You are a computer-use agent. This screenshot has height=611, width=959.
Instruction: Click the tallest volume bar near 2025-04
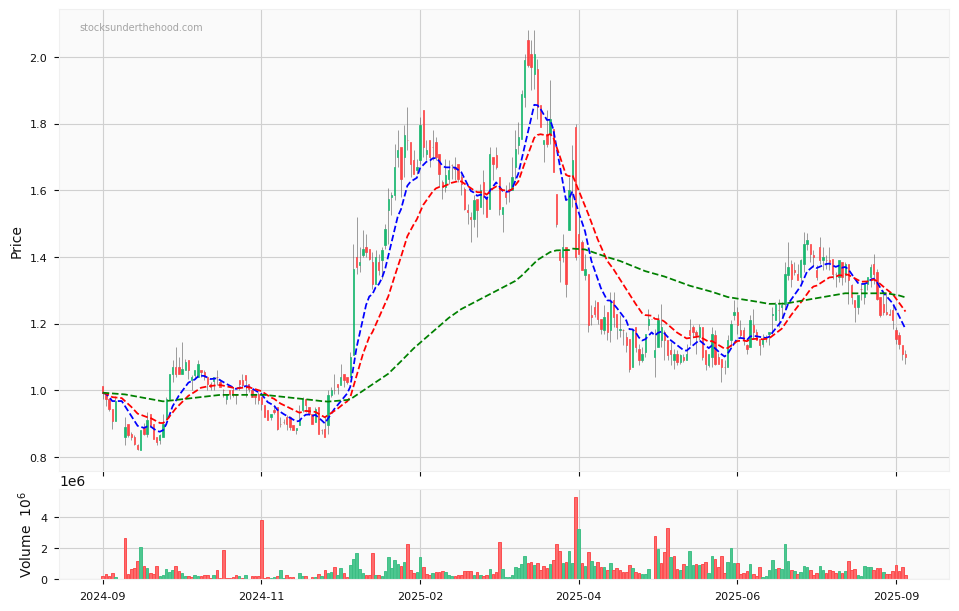pos(576,538)
